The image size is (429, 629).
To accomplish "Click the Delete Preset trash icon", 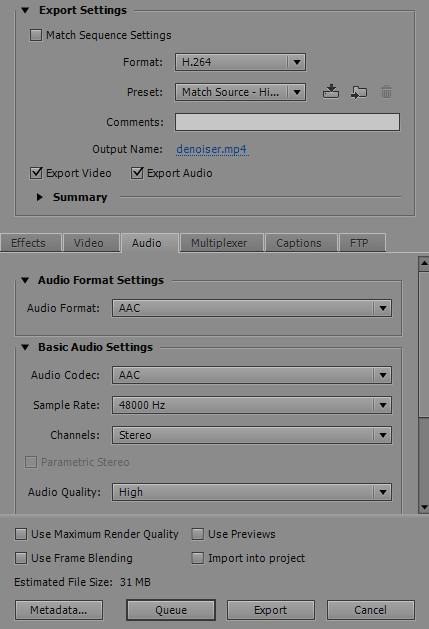I will pos(386,92).
